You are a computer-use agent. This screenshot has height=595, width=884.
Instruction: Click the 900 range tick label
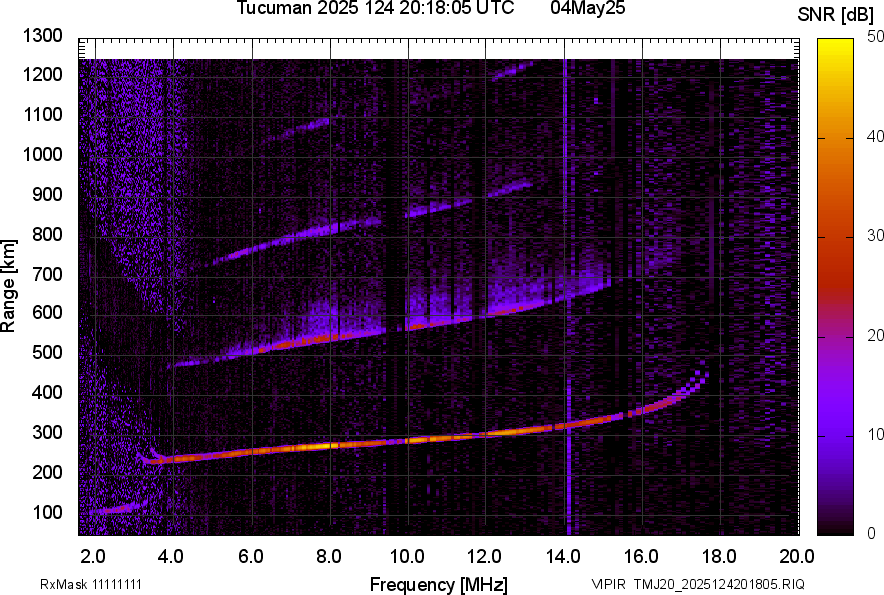pos(47,194)
